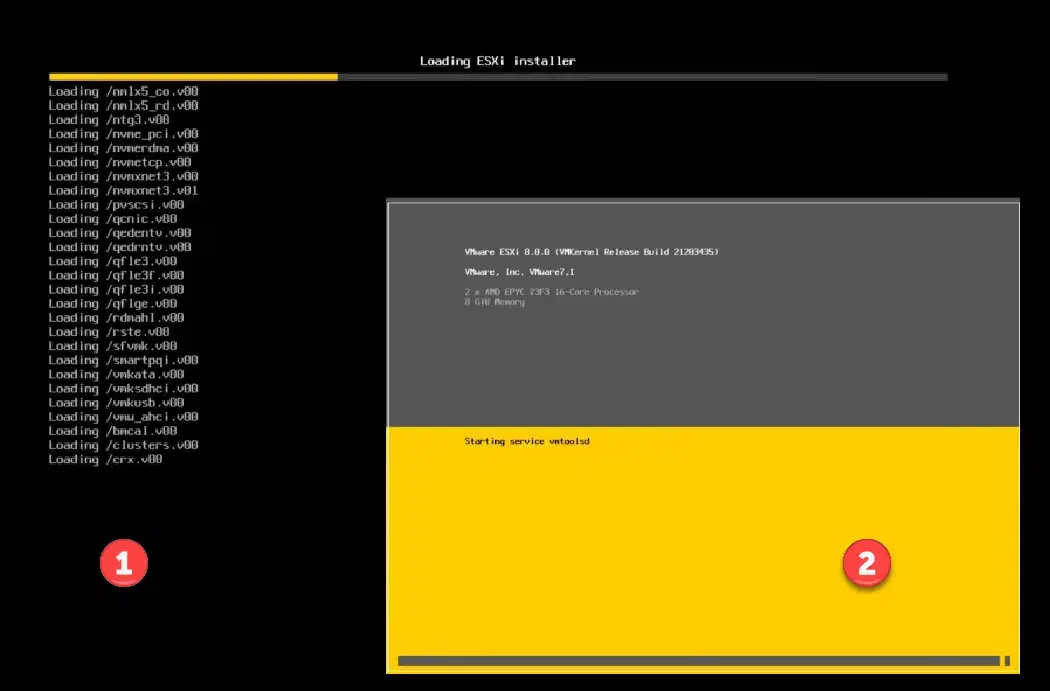Click the "Loading /vmw_ahci.v00" entry
This screenshot has width=1050, height=691.
tap(123, 416)
